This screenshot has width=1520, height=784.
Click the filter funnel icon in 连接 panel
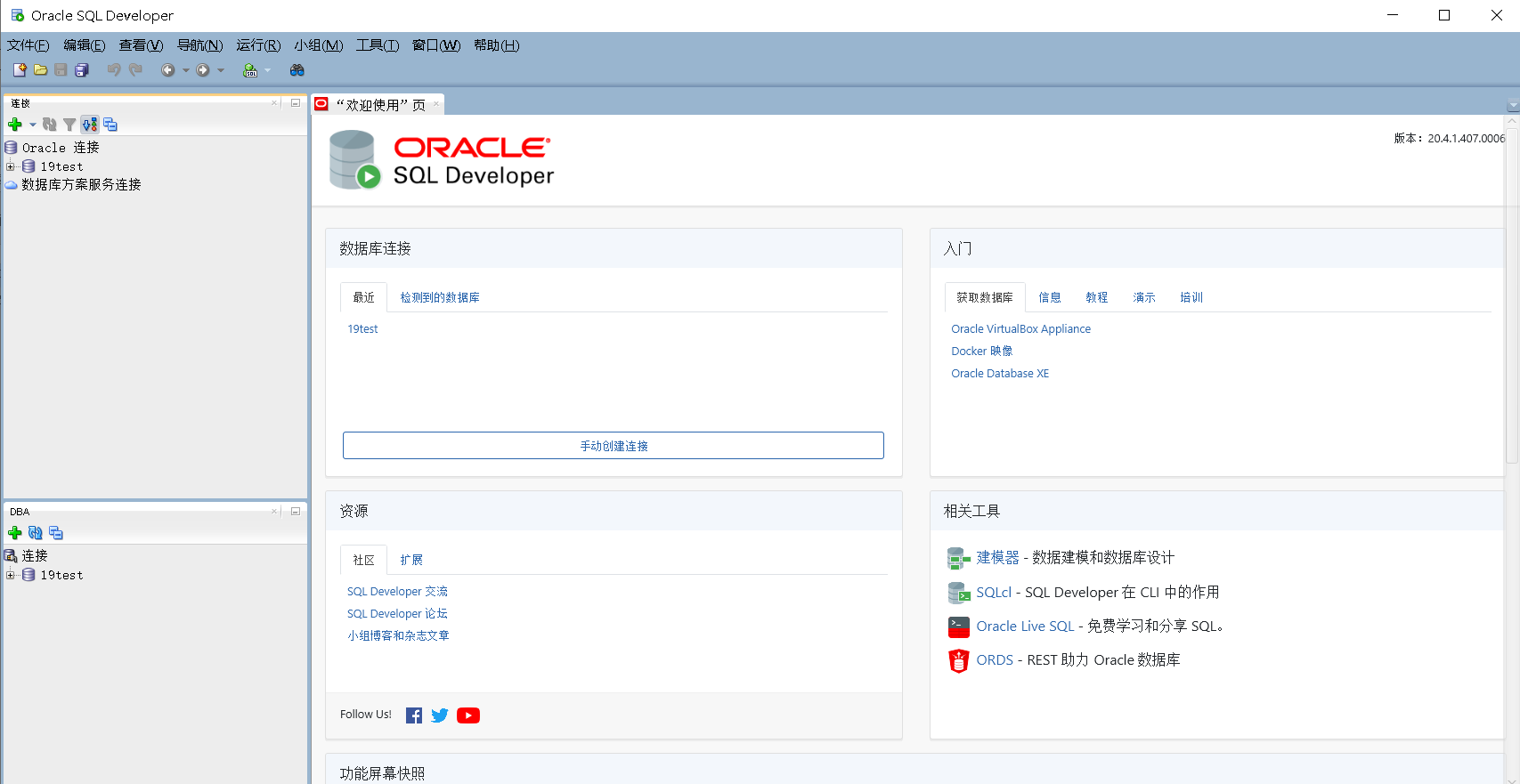[69, 125]
